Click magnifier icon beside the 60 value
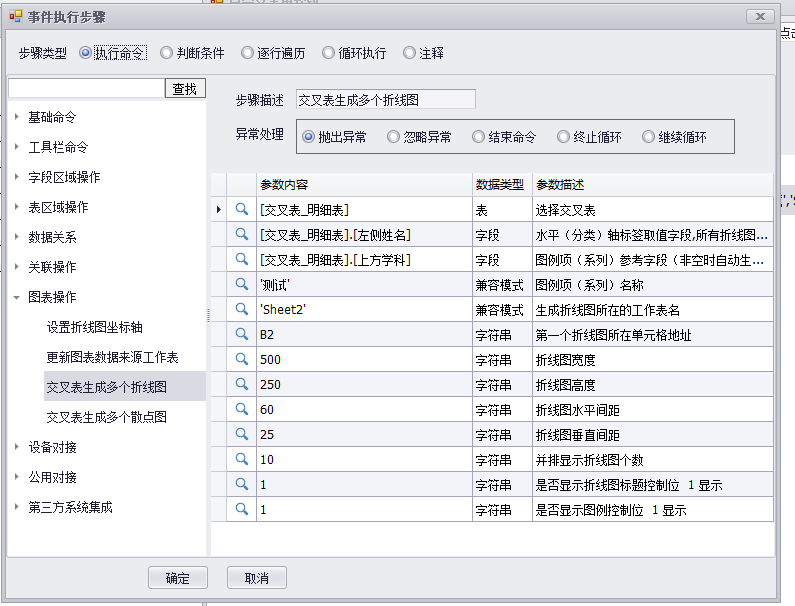Viewport: 795px width, 606px height. (241, 409)
